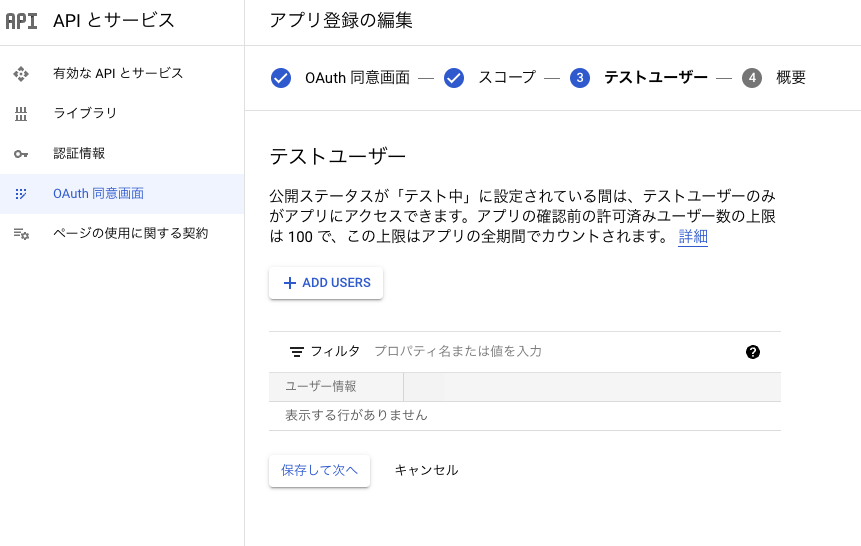Go to the スコープ step label
The height and width of the screenshot is (546, 861).
[507, 77]
